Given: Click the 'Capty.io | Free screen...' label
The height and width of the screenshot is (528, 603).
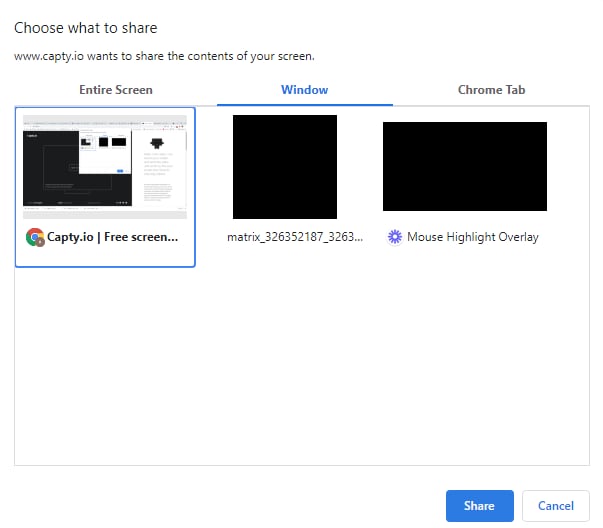Looking at the screenshot, I should (x=113, y=237).
